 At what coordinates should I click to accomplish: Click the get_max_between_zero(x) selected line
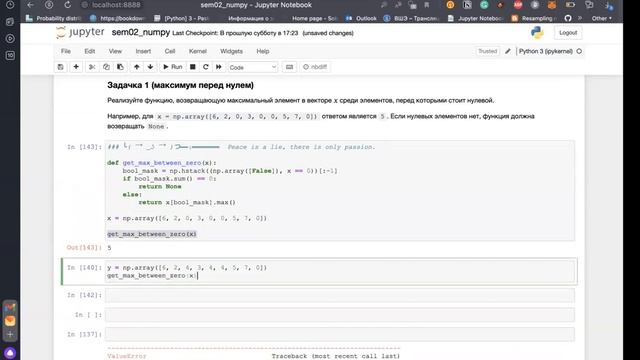tap(152, 234)
